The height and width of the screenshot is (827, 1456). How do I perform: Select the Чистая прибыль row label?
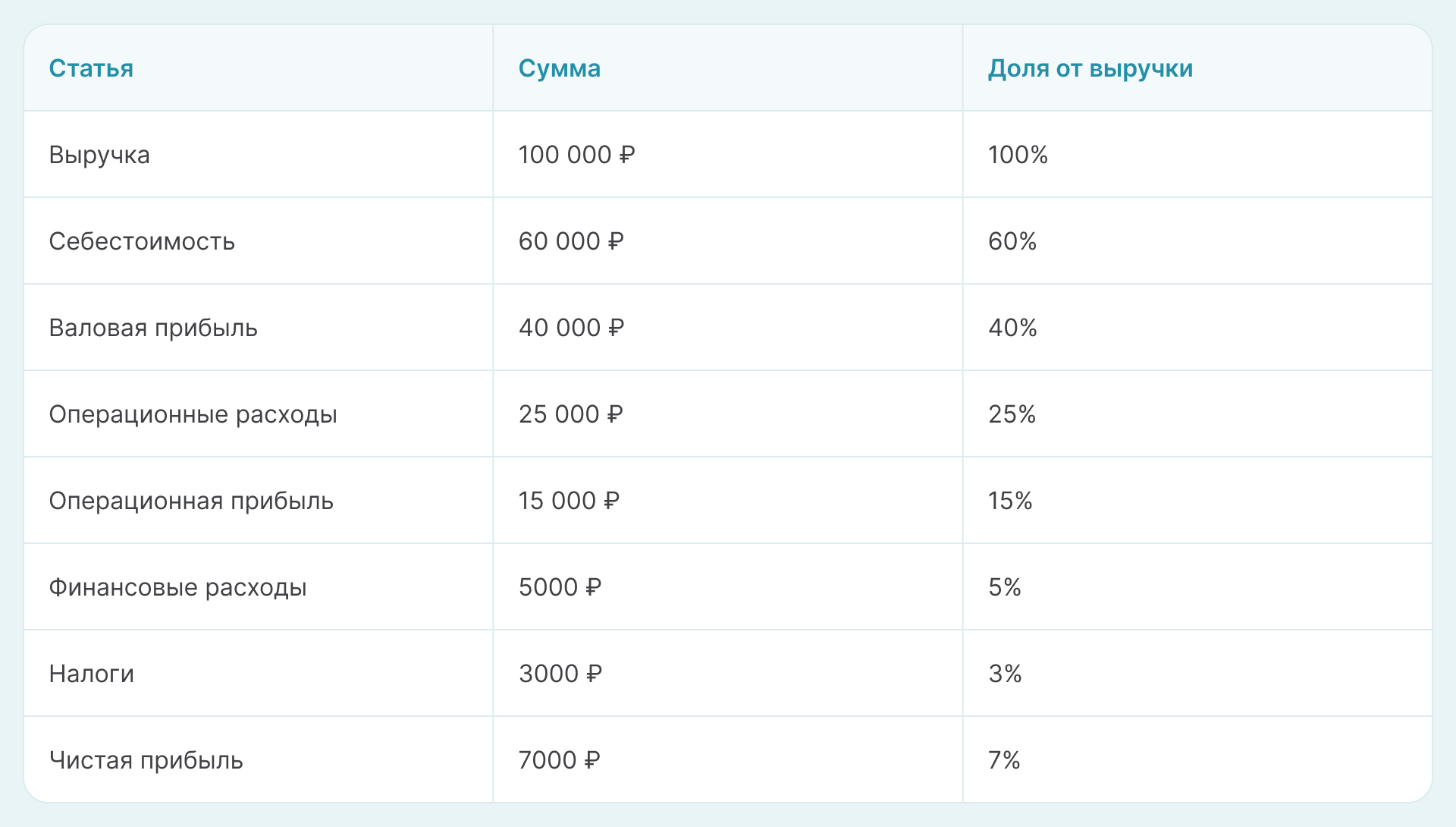click(146, 760)
